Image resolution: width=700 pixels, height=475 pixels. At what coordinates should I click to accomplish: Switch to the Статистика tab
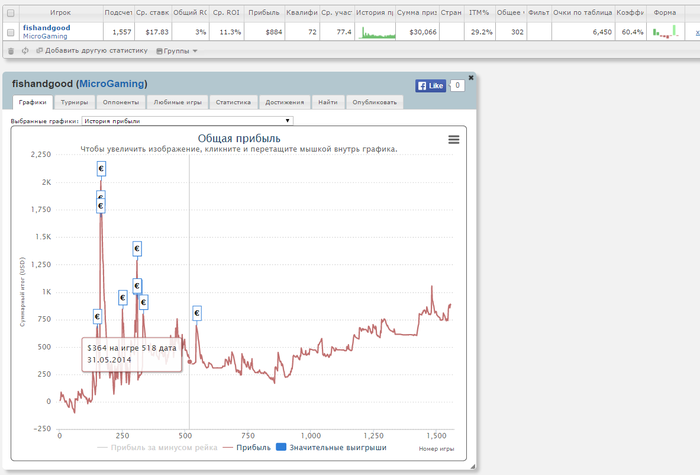point(233,102)
